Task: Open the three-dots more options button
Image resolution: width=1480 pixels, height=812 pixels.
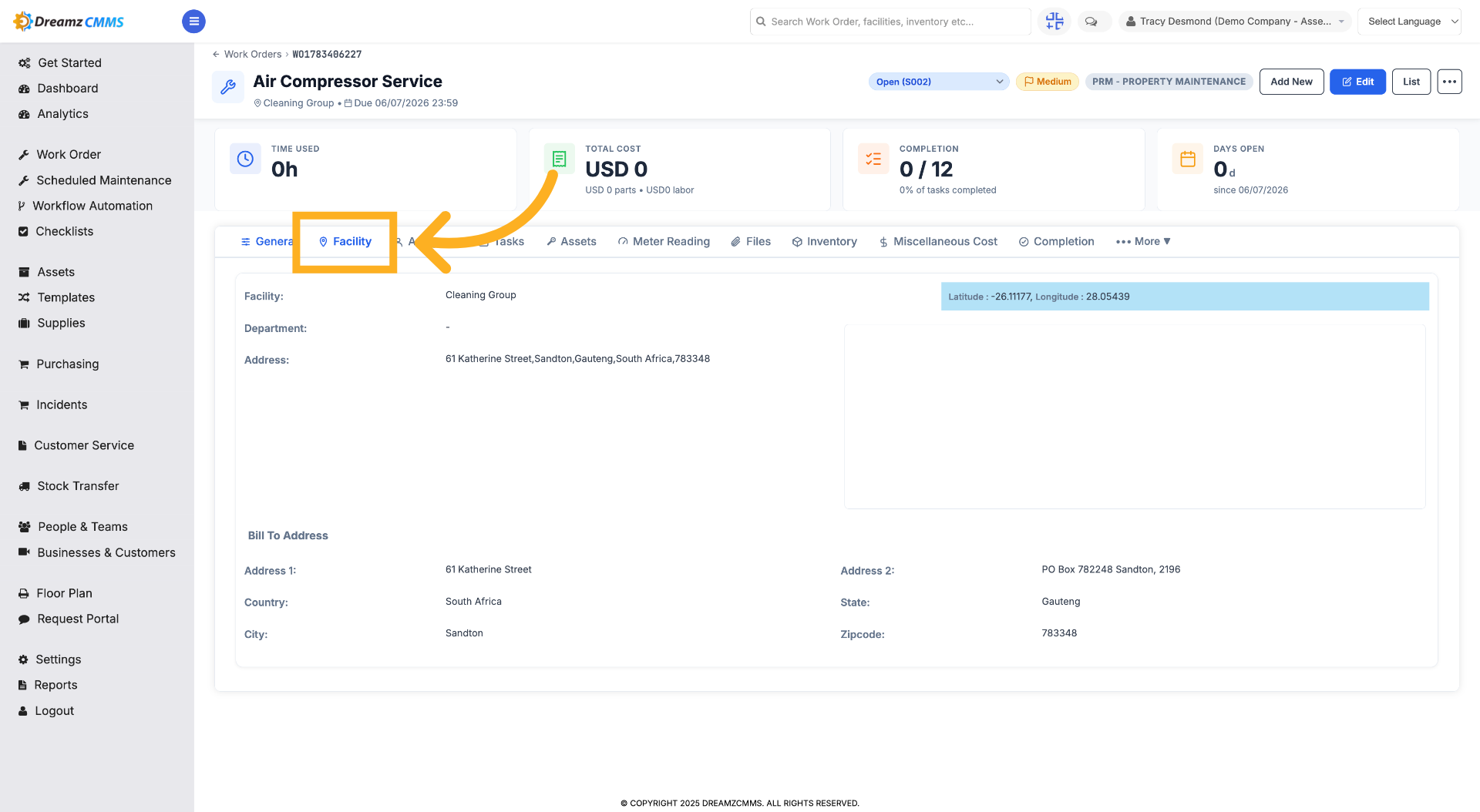Action: click(1449, 82)
